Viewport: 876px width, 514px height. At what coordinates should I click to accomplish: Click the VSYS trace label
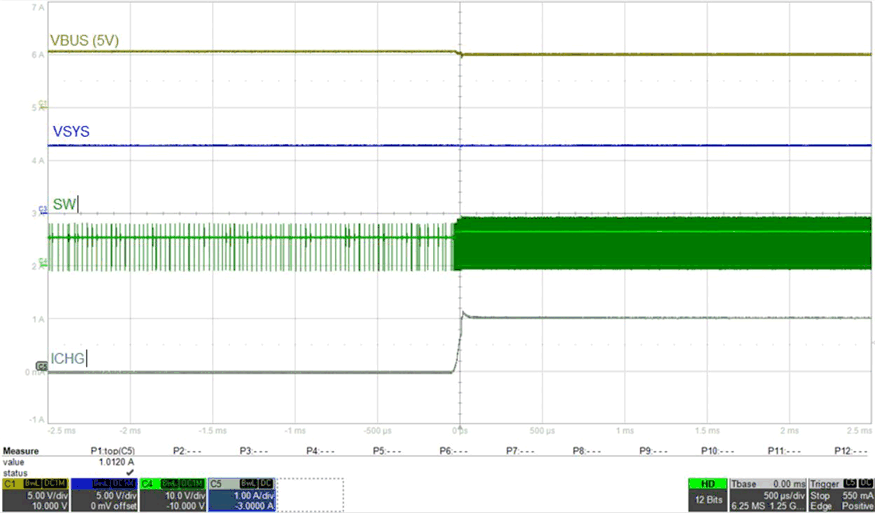point(70,133)
